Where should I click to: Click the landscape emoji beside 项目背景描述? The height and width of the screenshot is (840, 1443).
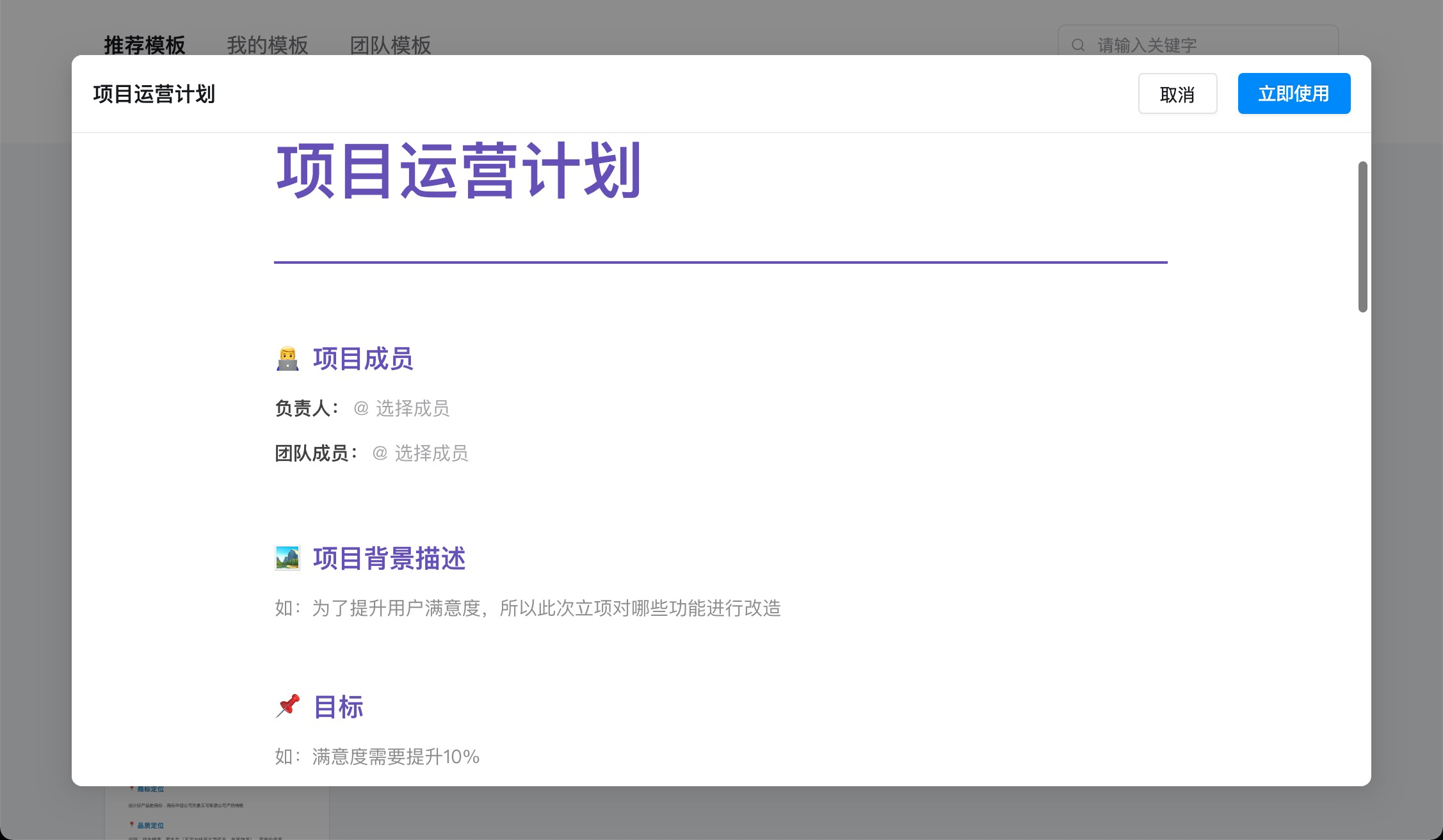(x=288, y=558)
